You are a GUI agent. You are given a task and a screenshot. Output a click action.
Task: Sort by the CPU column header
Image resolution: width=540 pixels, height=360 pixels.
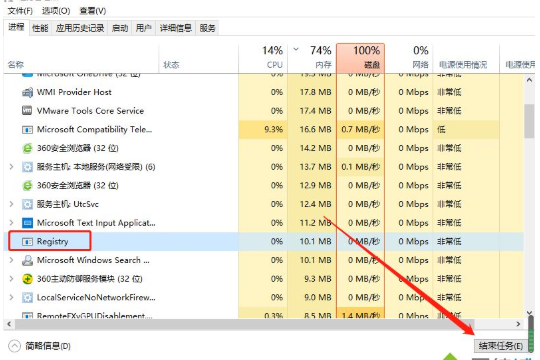[x=263, y=59]
